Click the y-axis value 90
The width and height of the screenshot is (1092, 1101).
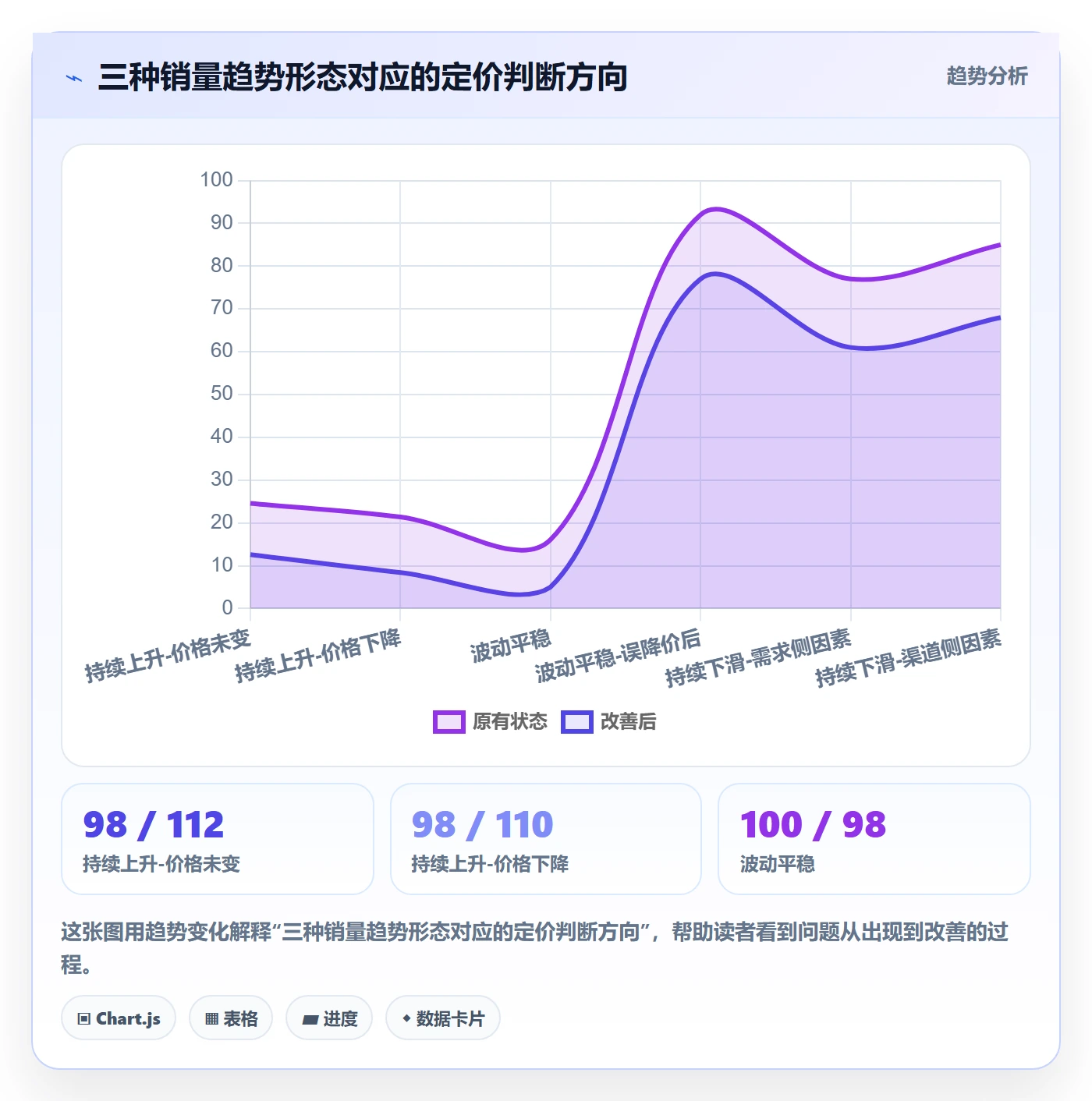[x=222, y=223]
